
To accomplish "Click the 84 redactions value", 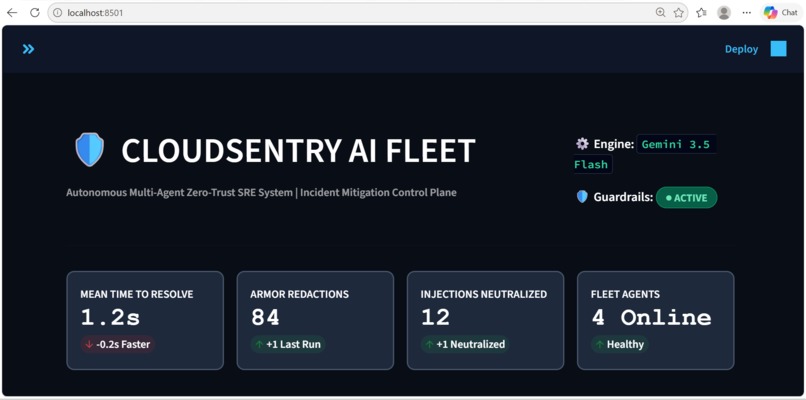I will [x=265, y=318].
